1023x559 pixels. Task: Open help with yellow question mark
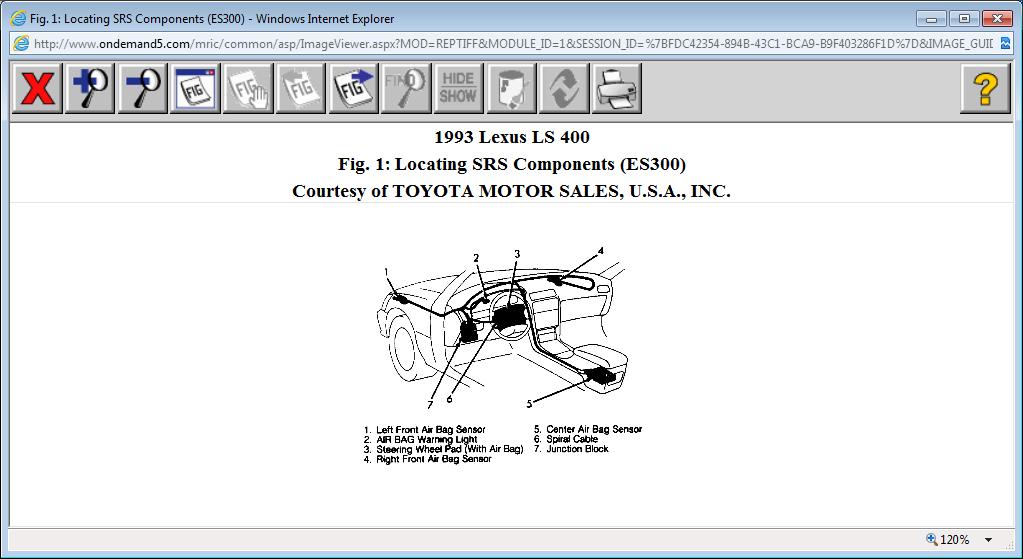click(x=986, y=88)
